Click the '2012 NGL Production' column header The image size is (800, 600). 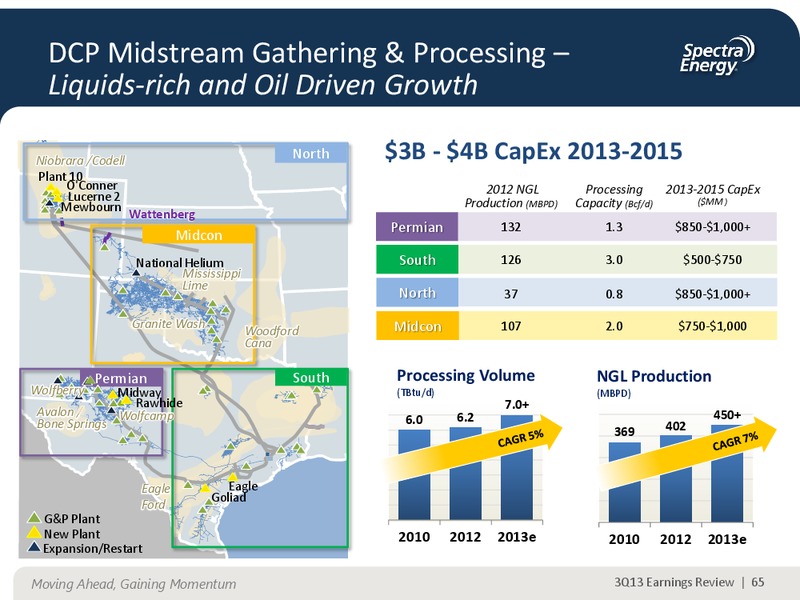click(x=511, y=196)
